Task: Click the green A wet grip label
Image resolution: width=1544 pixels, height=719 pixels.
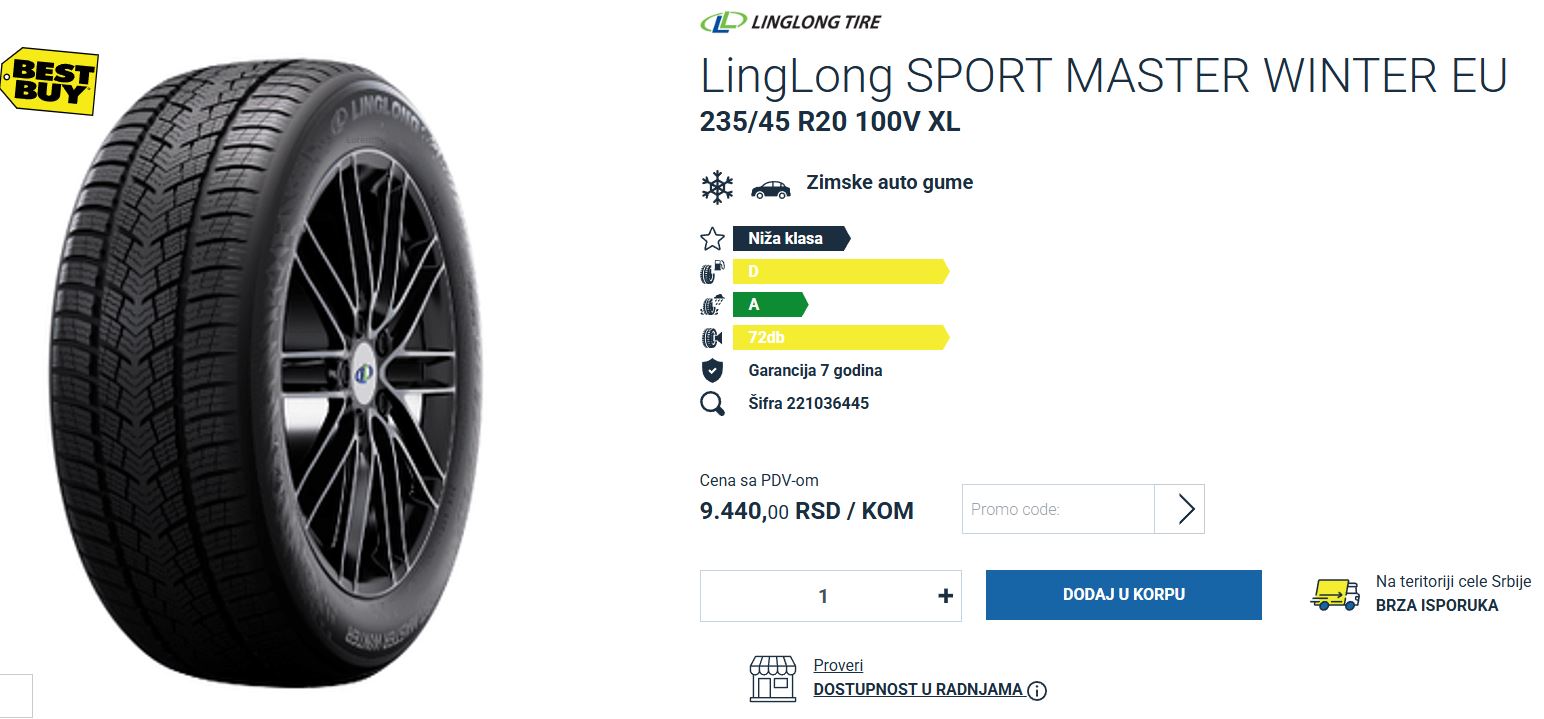Action: pos(770,305)
